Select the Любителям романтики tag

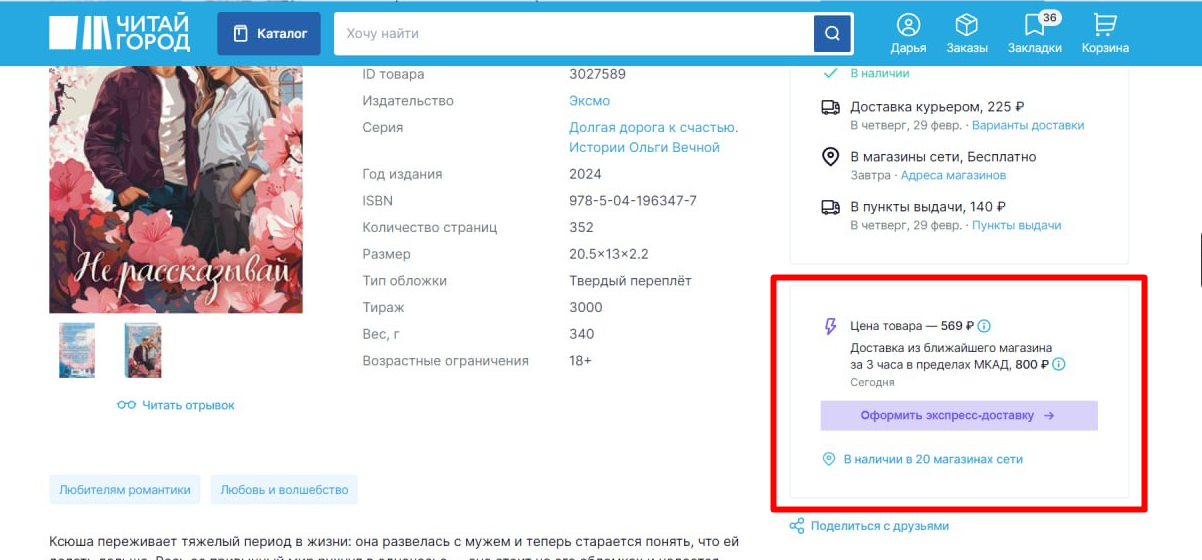pos(125,490)
